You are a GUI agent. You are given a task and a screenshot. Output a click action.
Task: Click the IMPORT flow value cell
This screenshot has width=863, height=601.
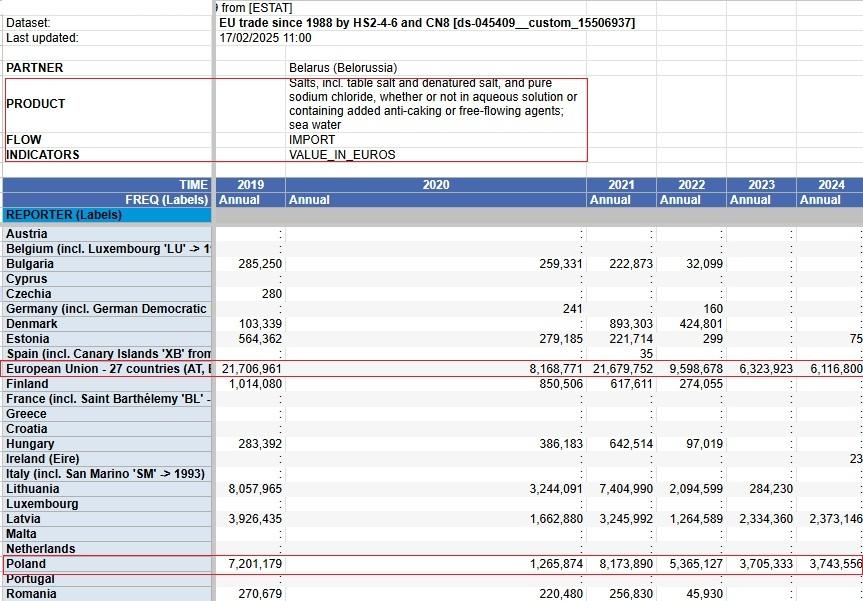click(x=436, y=140)
